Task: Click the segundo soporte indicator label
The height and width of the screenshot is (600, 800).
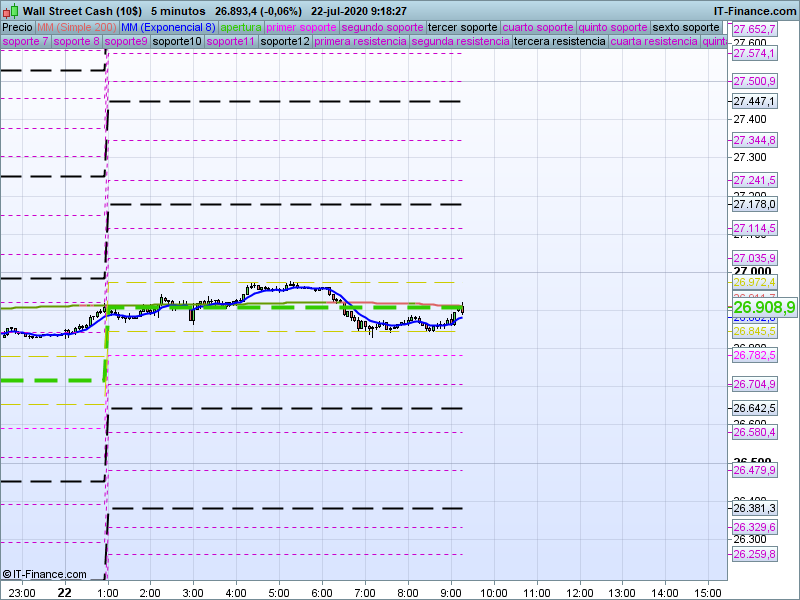Action: point(382,27)
